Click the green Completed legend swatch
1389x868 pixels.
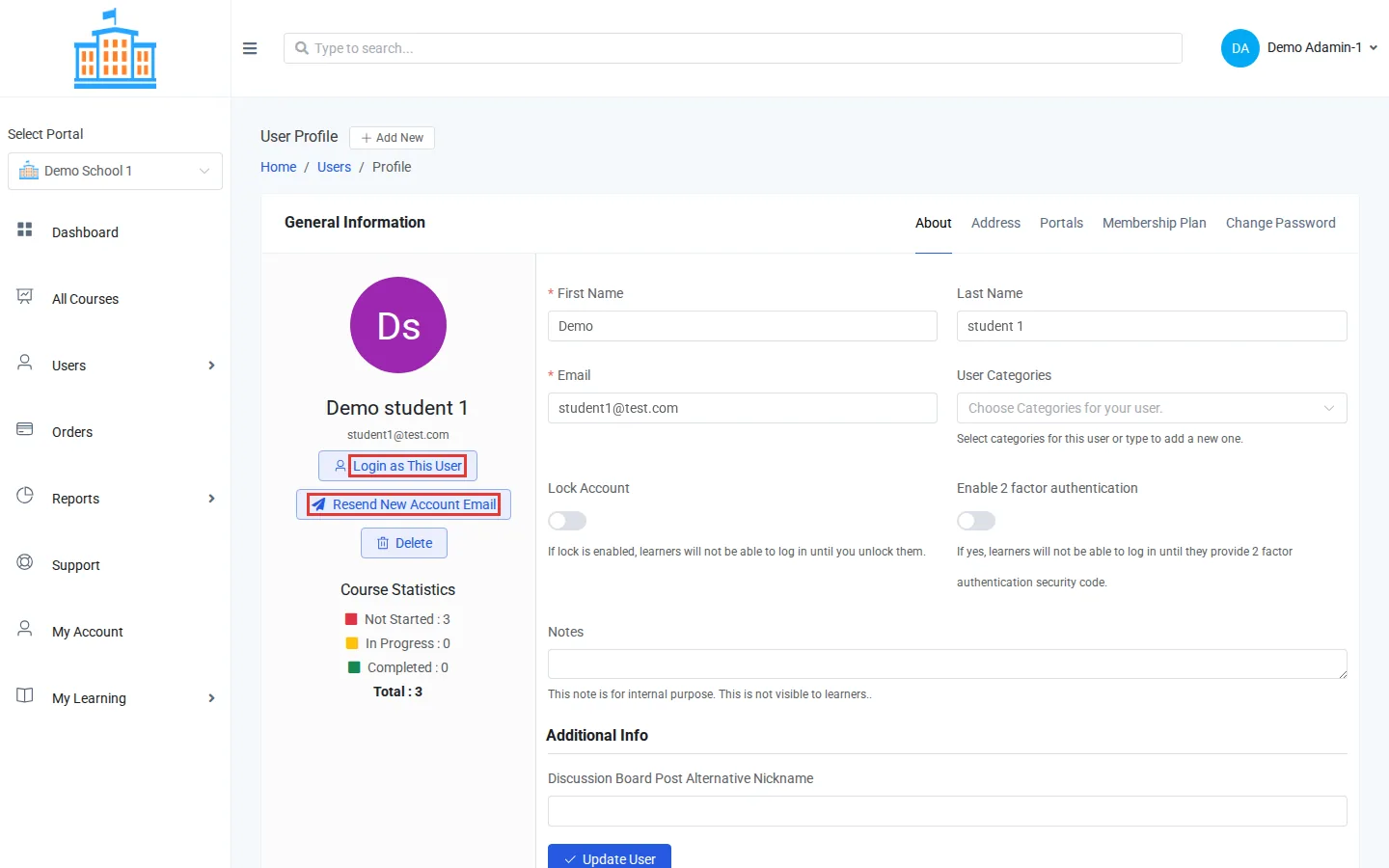click(354, 667)
